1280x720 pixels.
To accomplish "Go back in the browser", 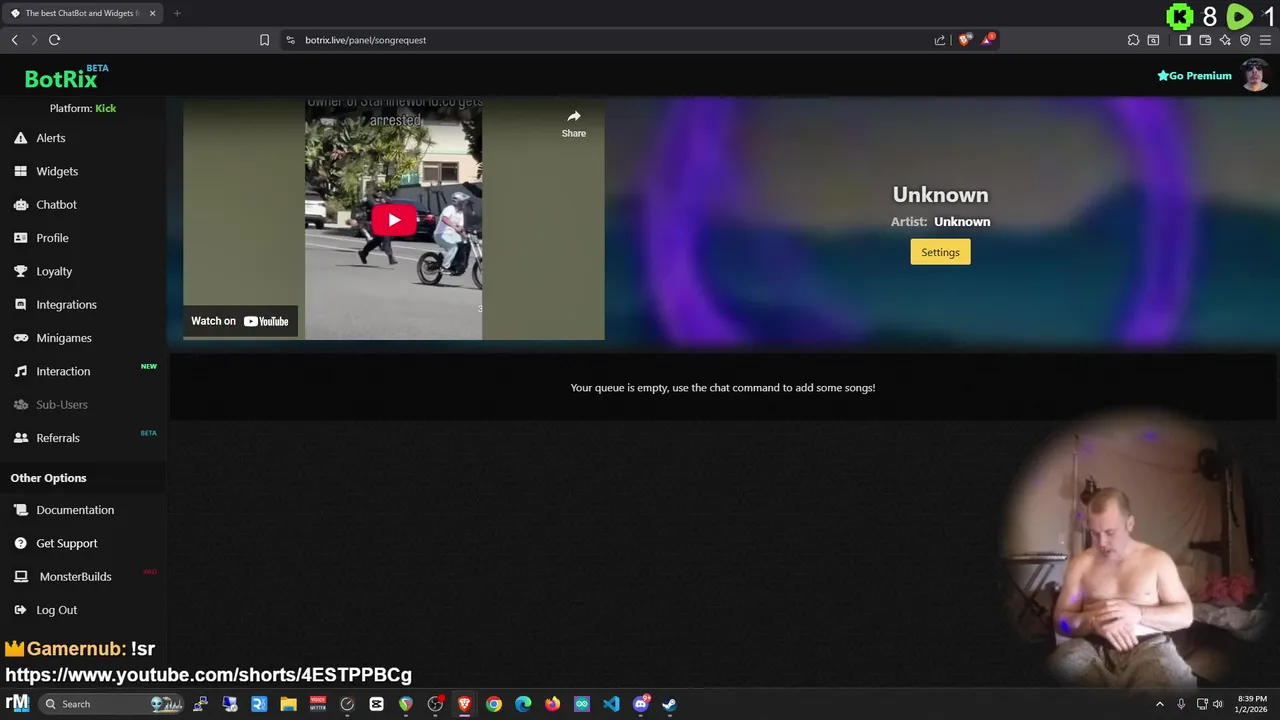I will click(14, 40).
